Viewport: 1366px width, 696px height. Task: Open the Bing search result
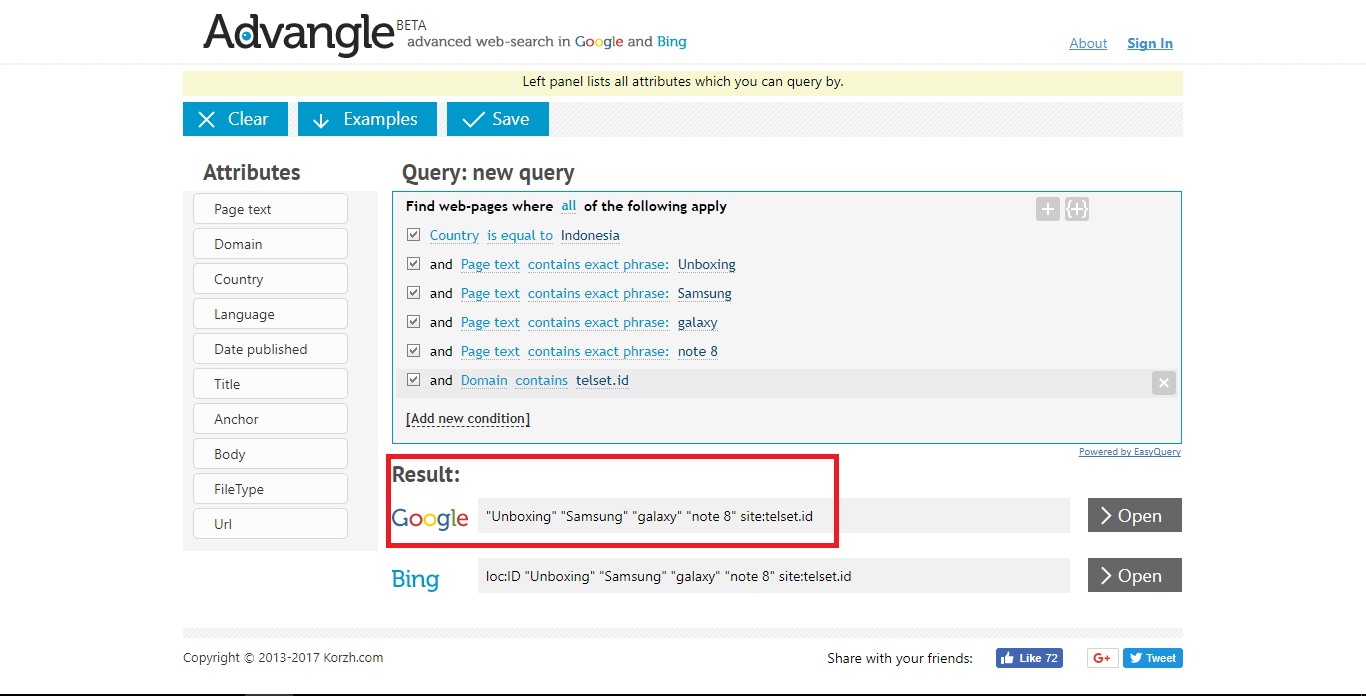pos(1134,576)
